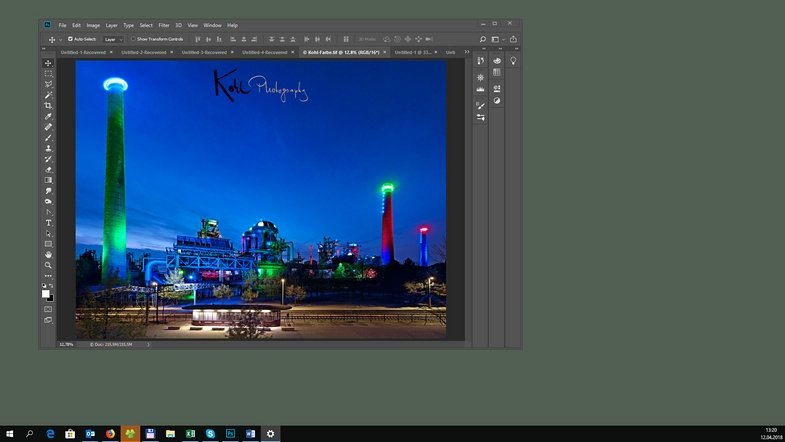The image size is (785, 442).
Task: Open the background color picker
Action: tap(51, 298)
